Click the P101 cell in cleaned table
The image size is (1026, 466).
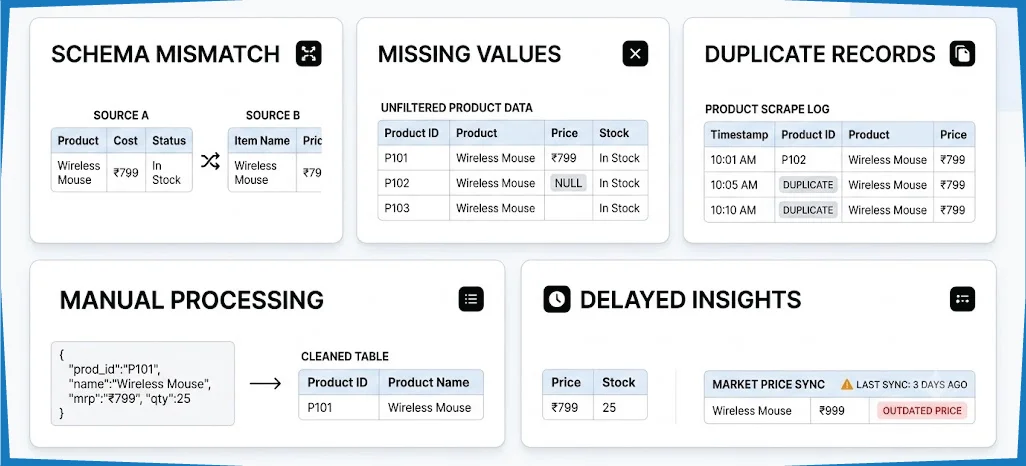click(338, 407)
